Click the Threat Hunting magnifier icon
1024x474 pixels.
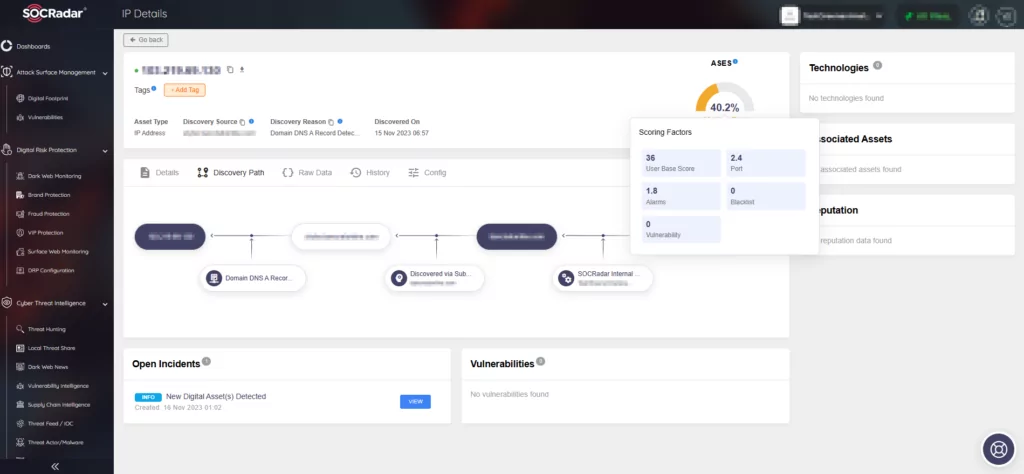(x=20, y=329)
